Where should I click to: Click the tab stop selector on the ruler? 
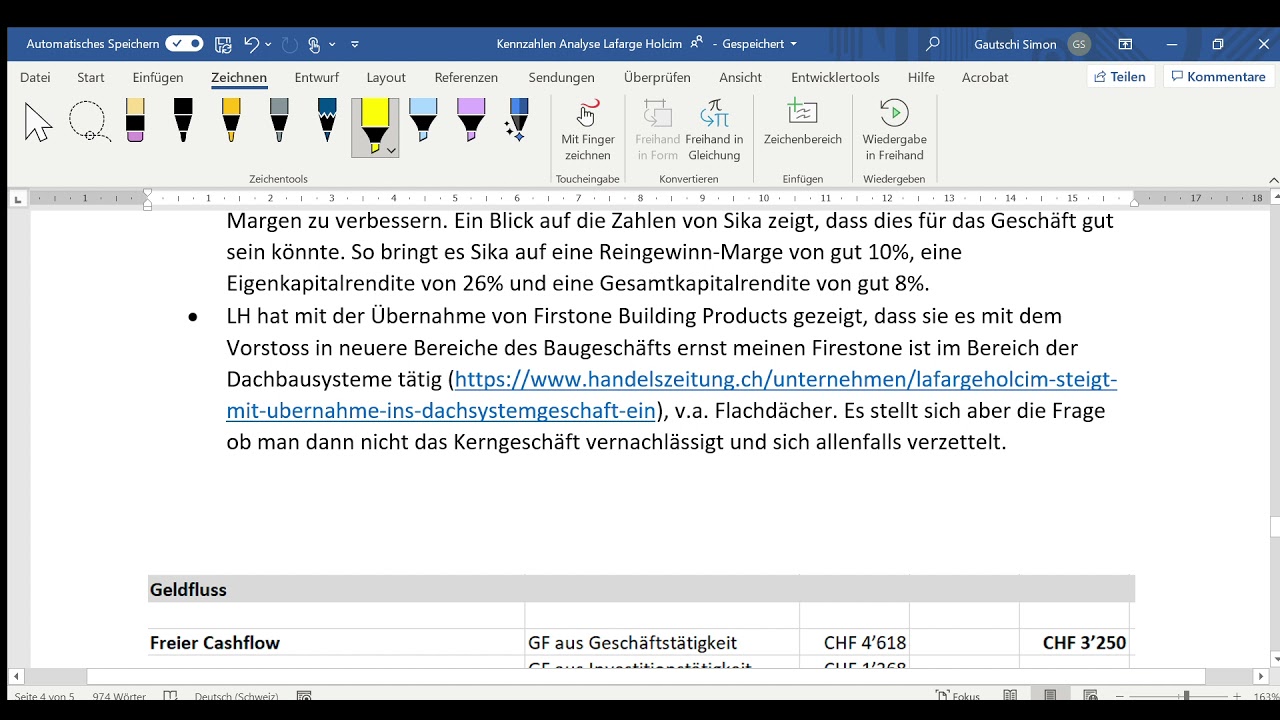point(17,199)
